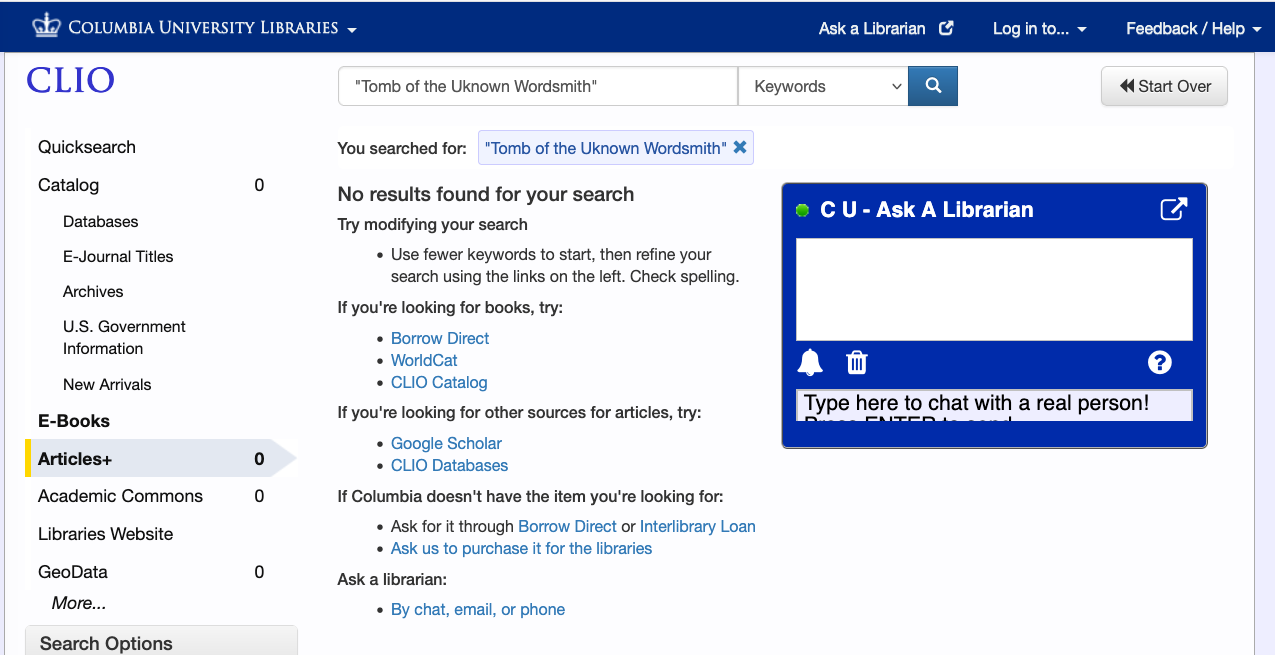The width and height of the screenshot is (1275, 655).
Task: Open chat help via the question mark icon
Action: (x=1159, y=362)
